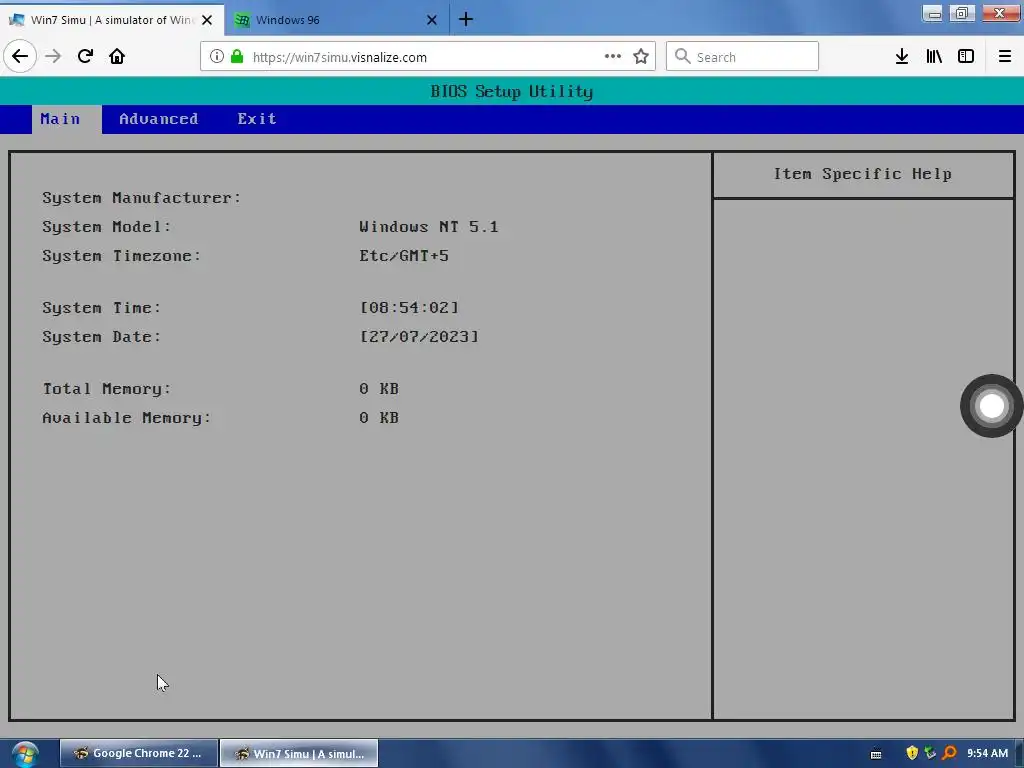This screenshot has height=768, width=1024.
Task: Reload the current page
Action: point(85,56)
